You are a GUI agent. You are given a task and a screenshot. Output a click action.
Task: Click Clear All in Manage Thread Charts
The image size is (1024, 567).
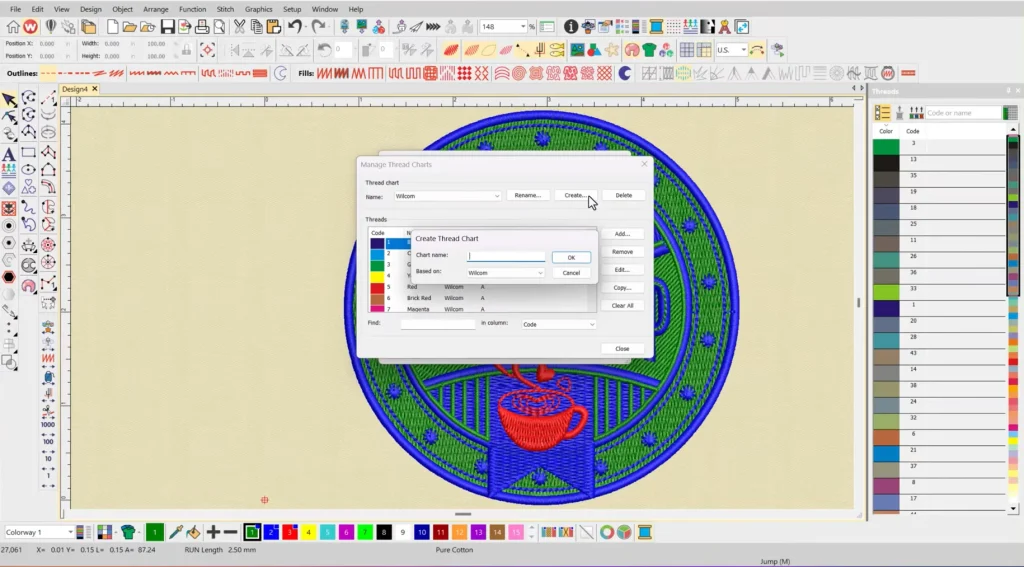[x=622, y=306]
